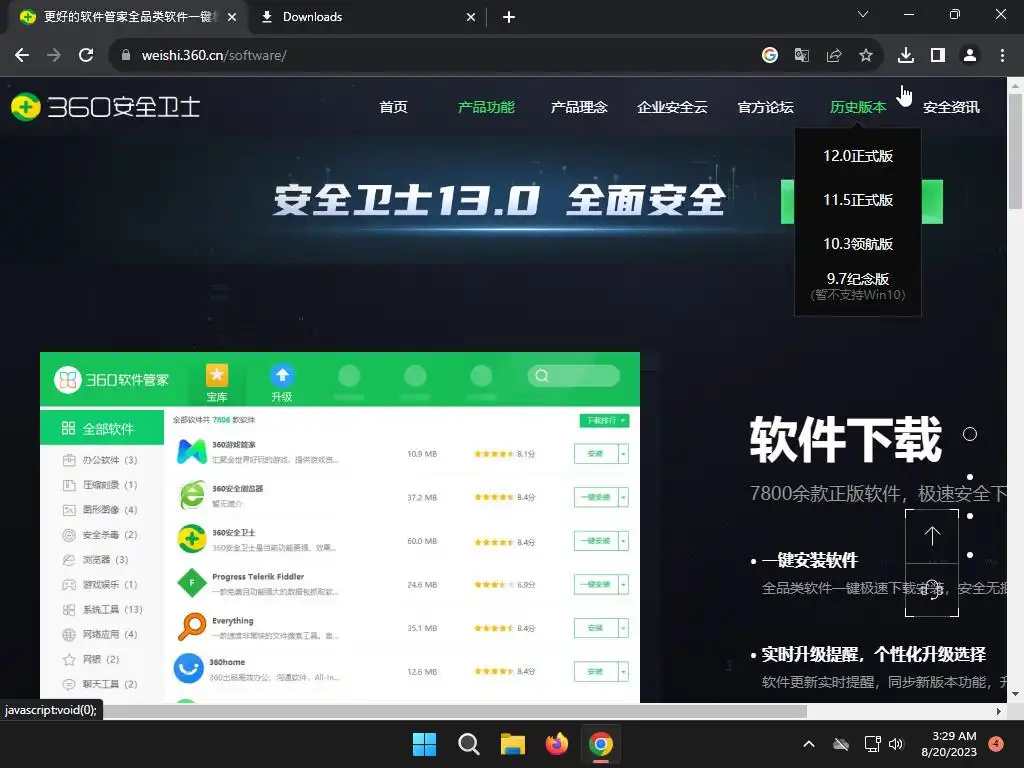
Task: Open a new browser tab
Action: (509, 17)
